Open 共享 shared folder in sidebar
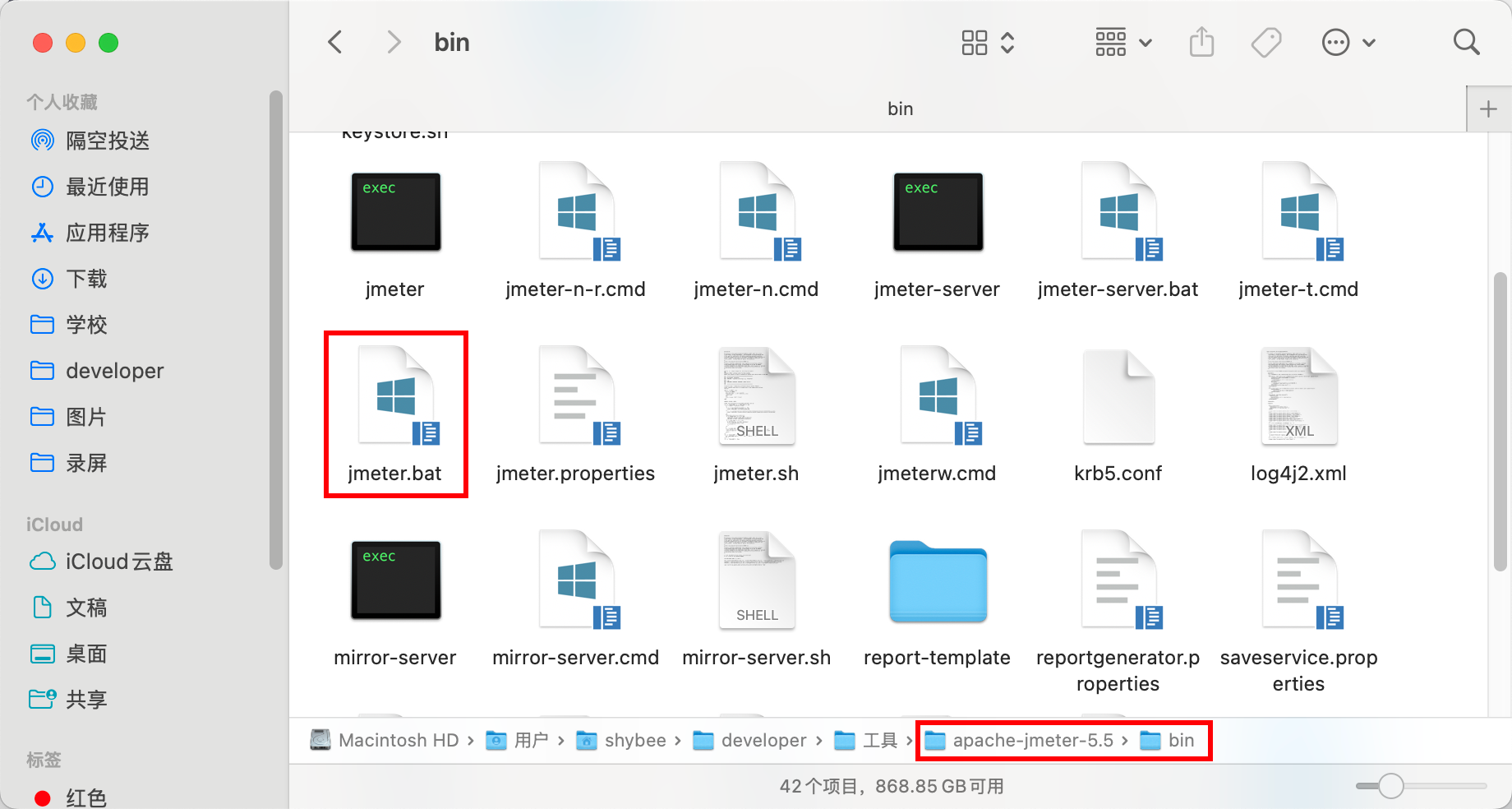This screenshot has width=1512, height=809. [x=69, y=700]
